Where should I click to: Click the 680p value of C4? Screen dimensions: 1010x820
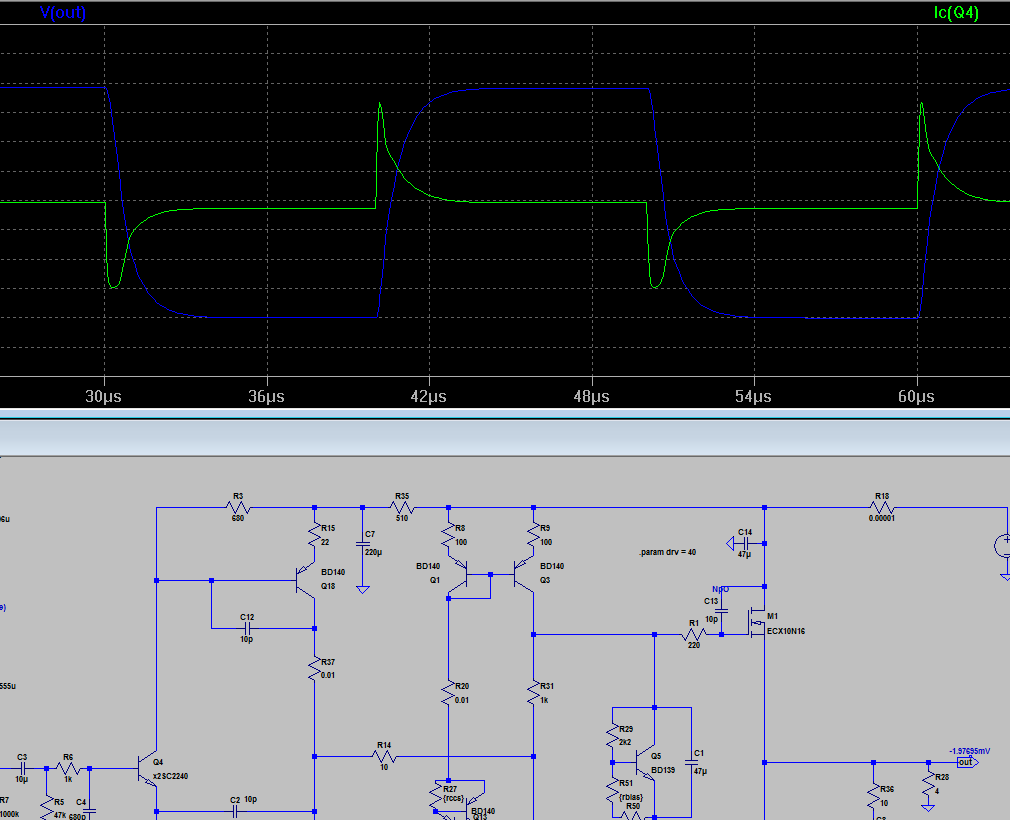coord(77,816)
